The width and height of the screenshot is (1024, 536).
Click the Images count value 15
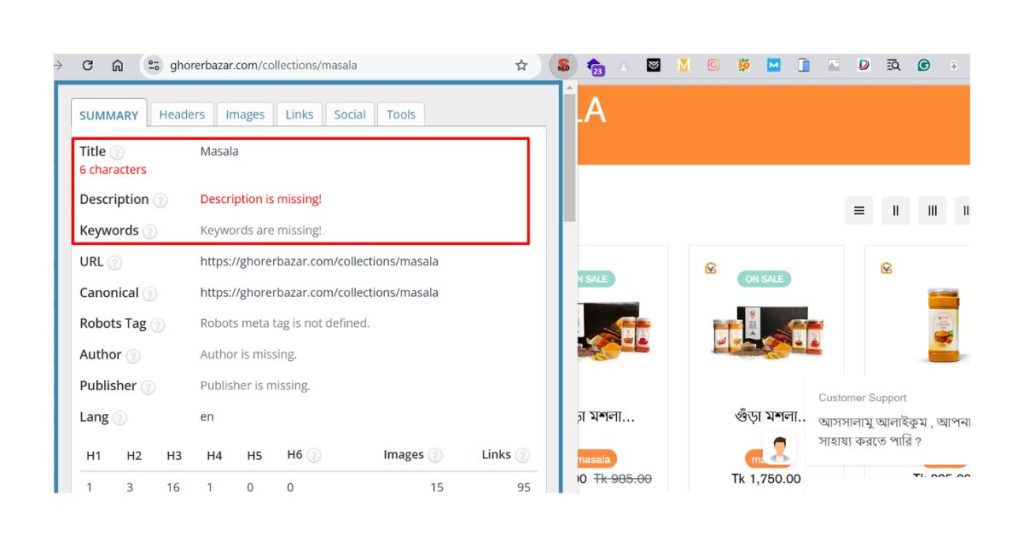pyautogui.click(x=437, y=487)
